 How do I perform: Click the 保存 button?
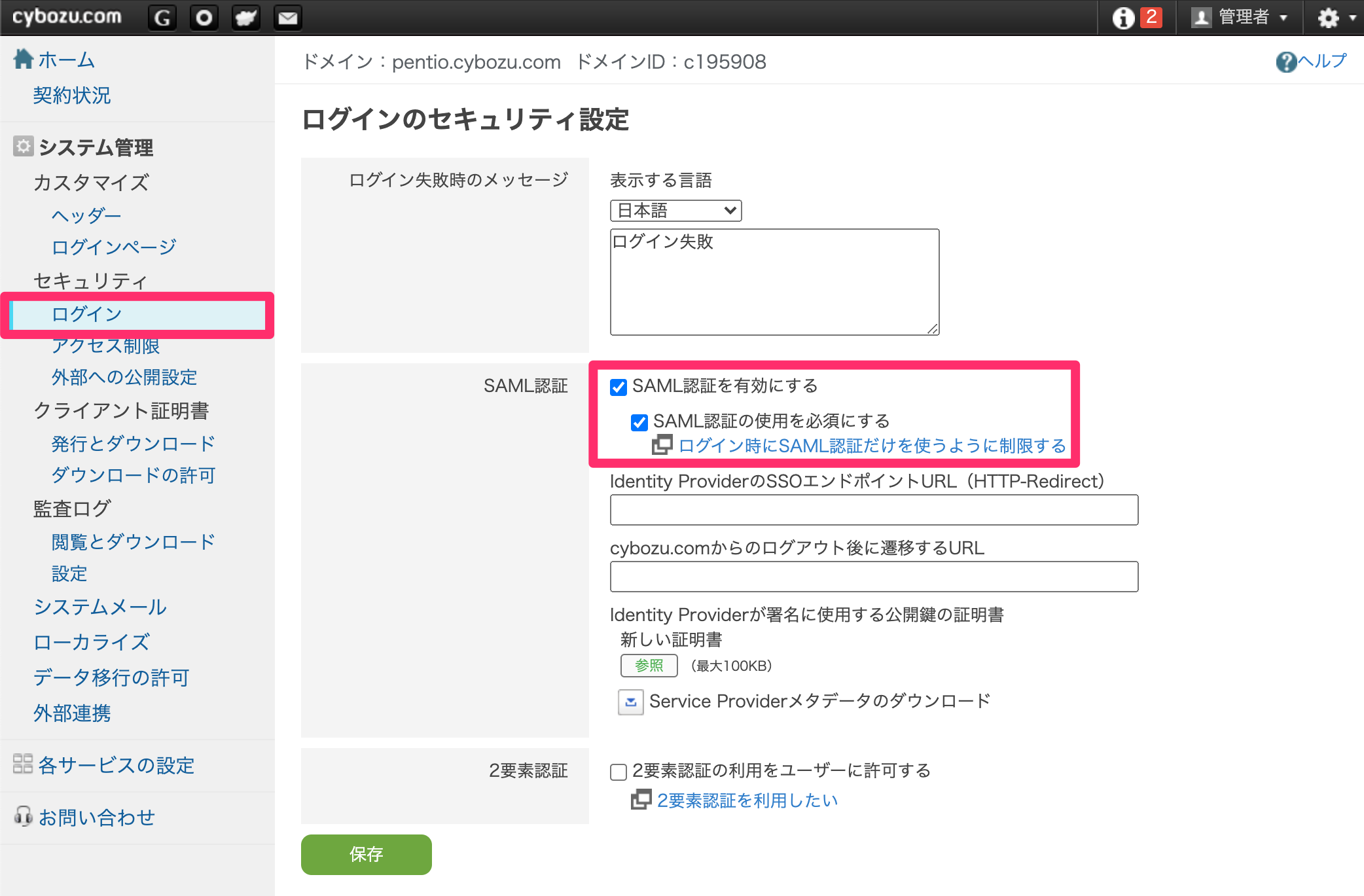pyautogui.click(x=366, y=854)
